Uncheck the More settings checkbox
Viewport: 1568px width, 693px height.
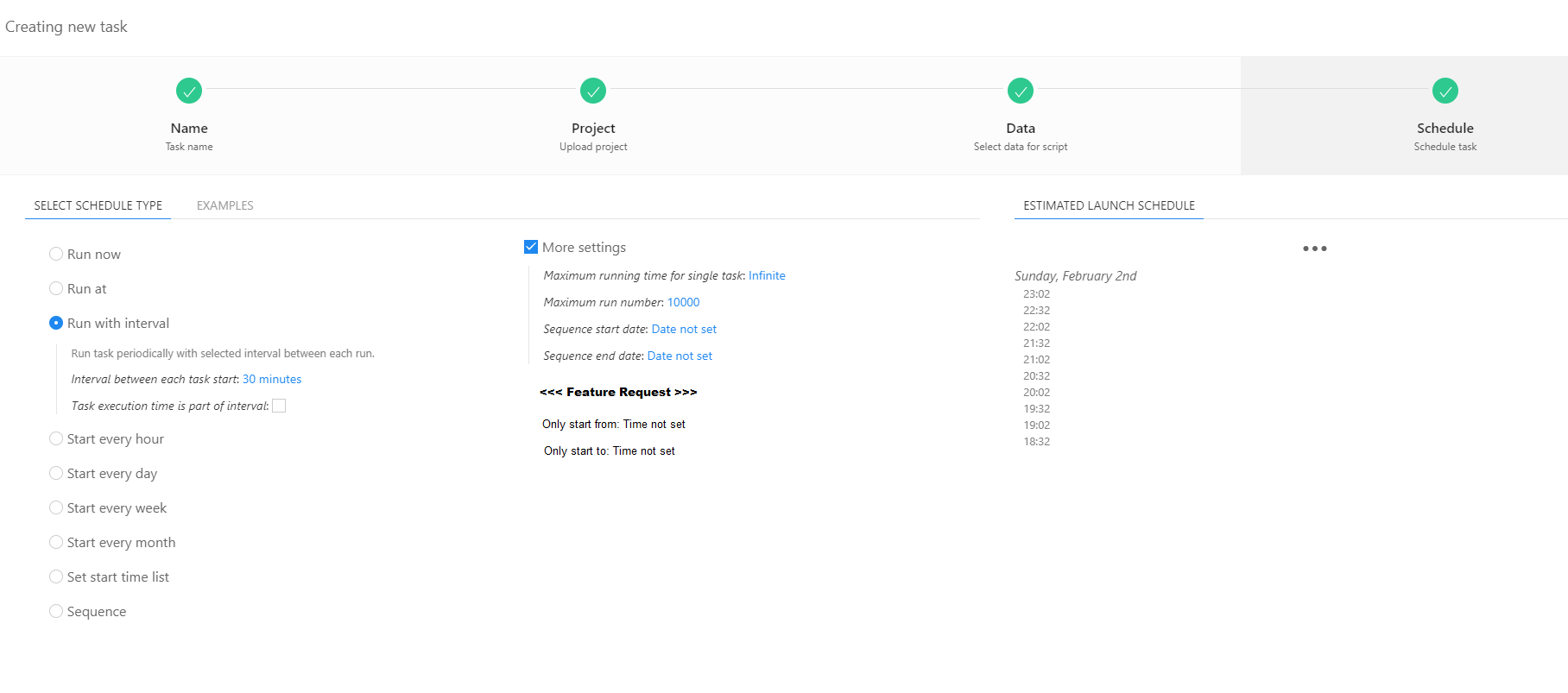531,248
